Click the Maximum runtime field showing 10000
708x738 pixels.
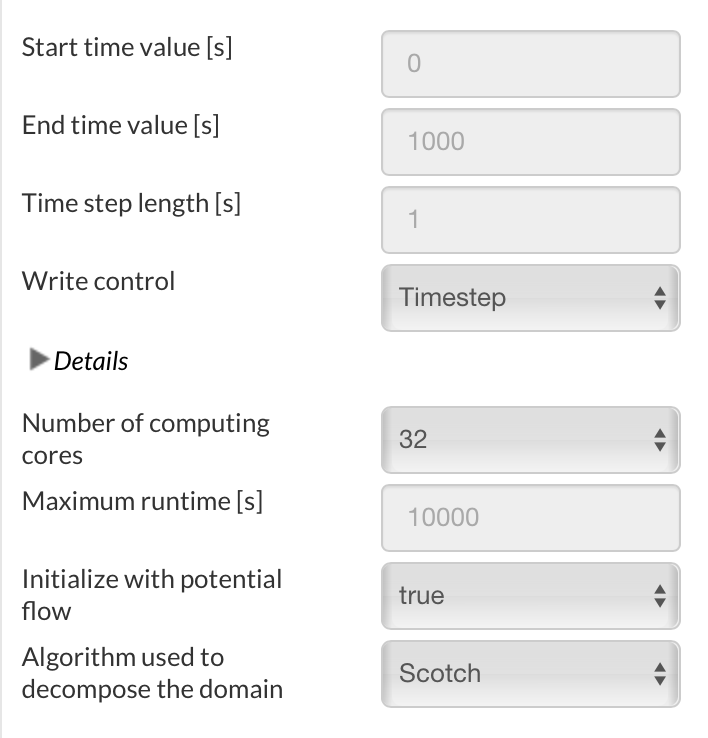click(530, 517)
